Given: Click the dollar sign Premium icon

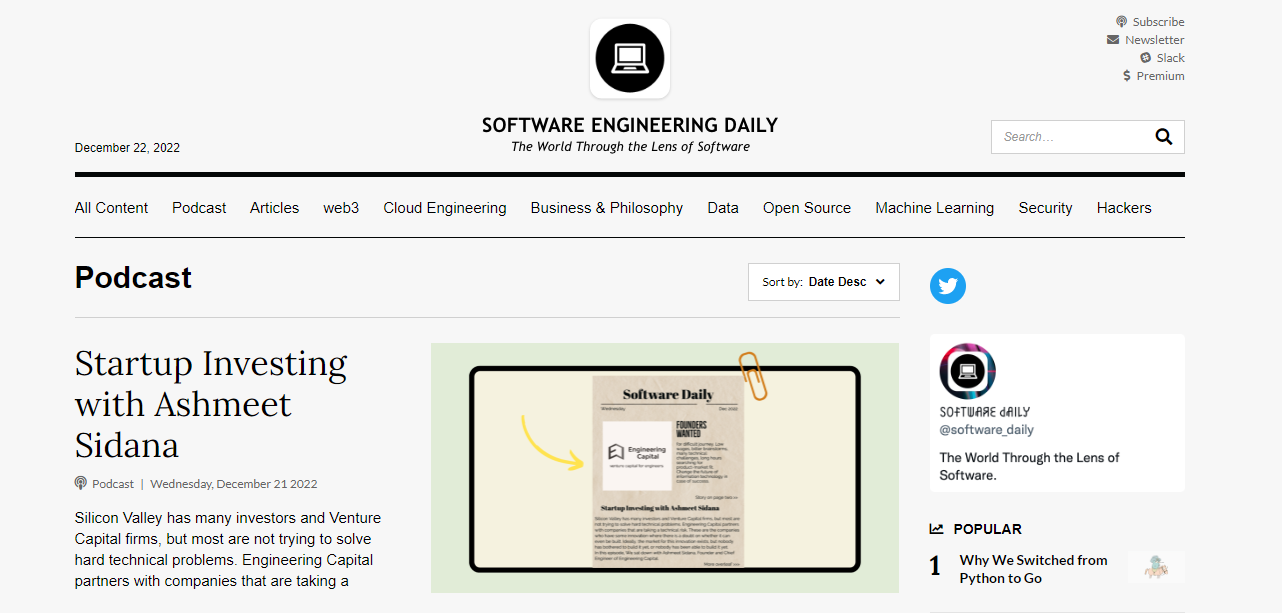Looking at the screenshot, I should (x=1127, y=76).
